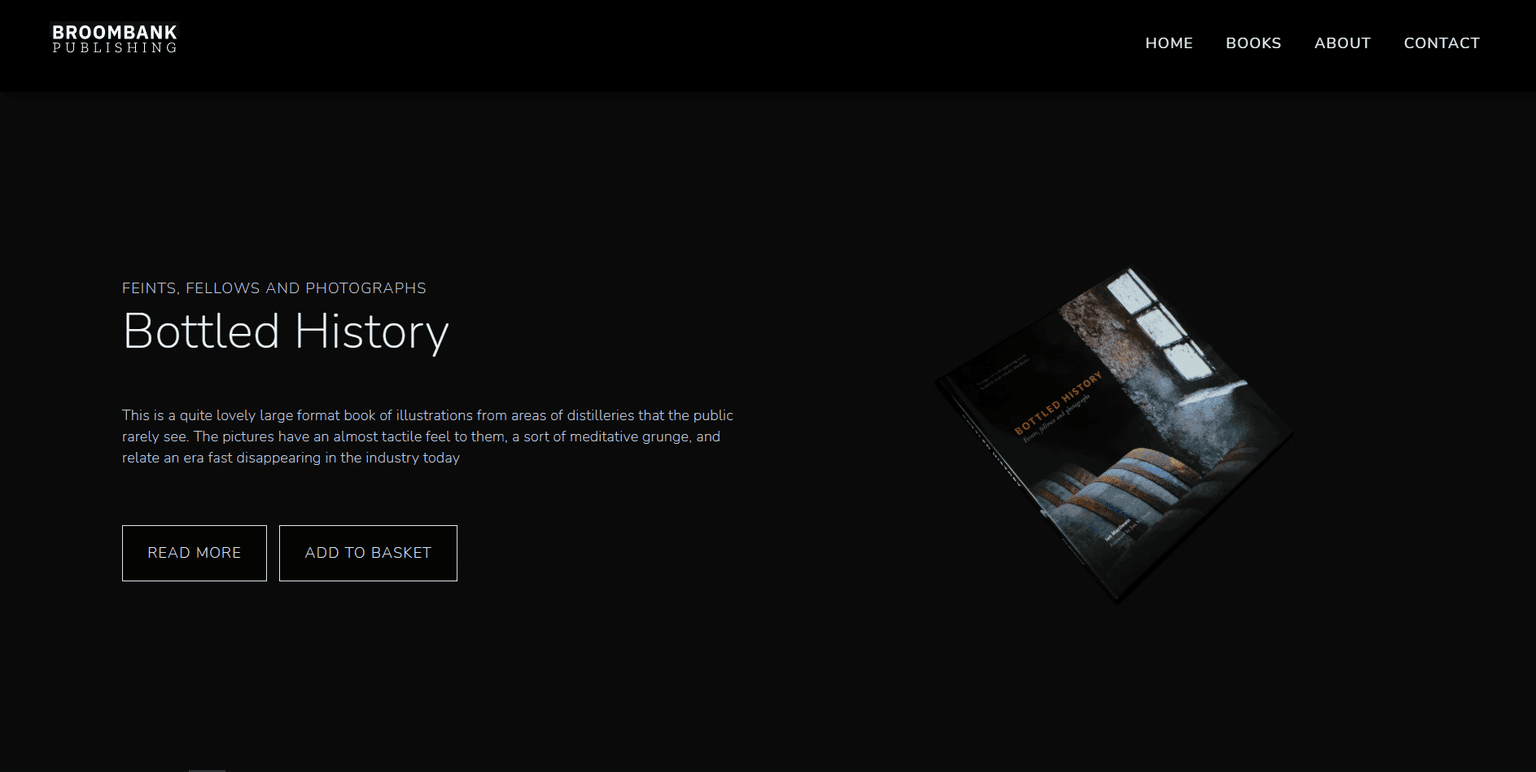The width and height of the screenshot is (1536, 772).
Task: Select the Bottled History book cover image
Action: pyautogui.click(x=1113, y=435)
